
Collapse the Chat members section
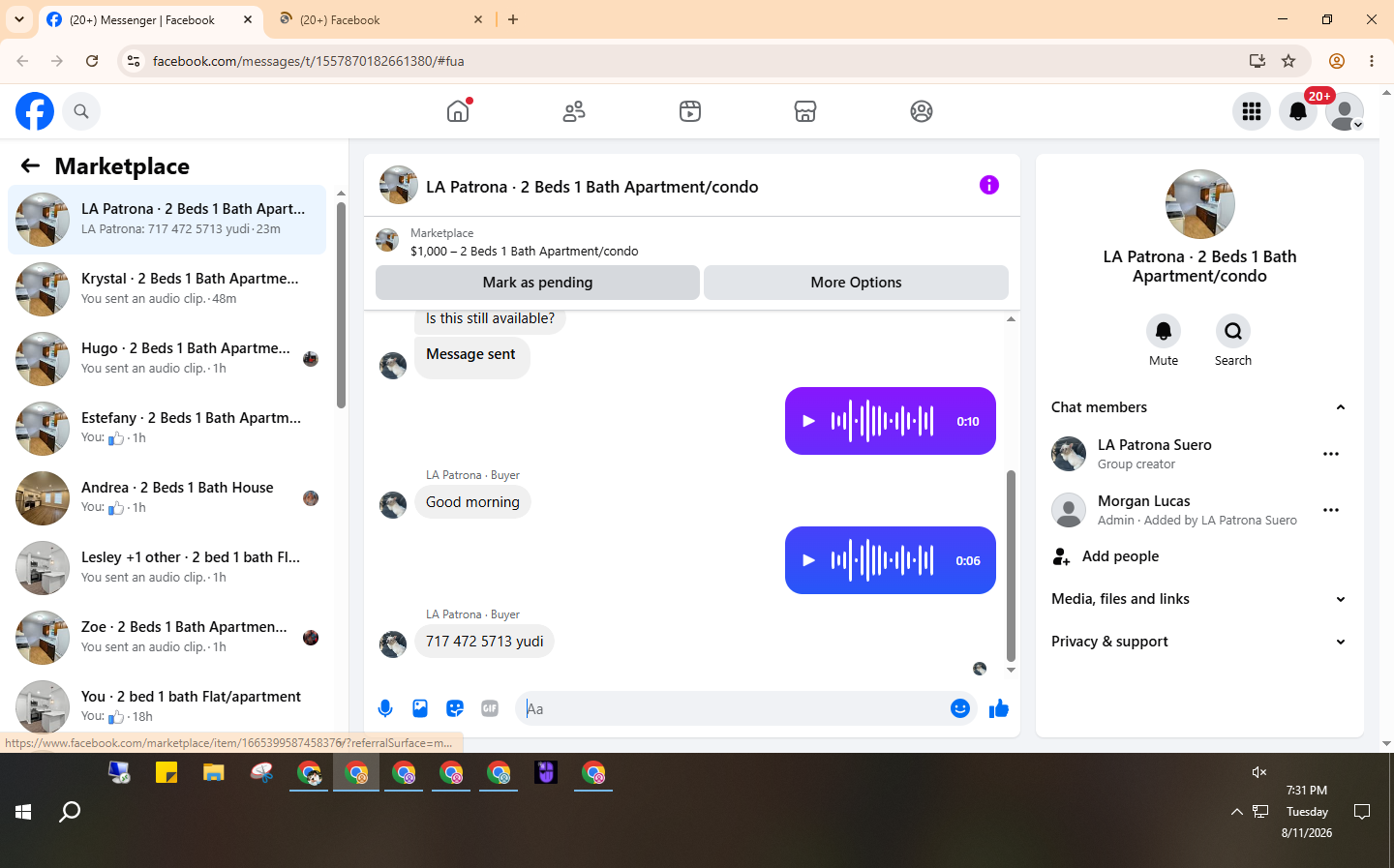coord(1199,407)
